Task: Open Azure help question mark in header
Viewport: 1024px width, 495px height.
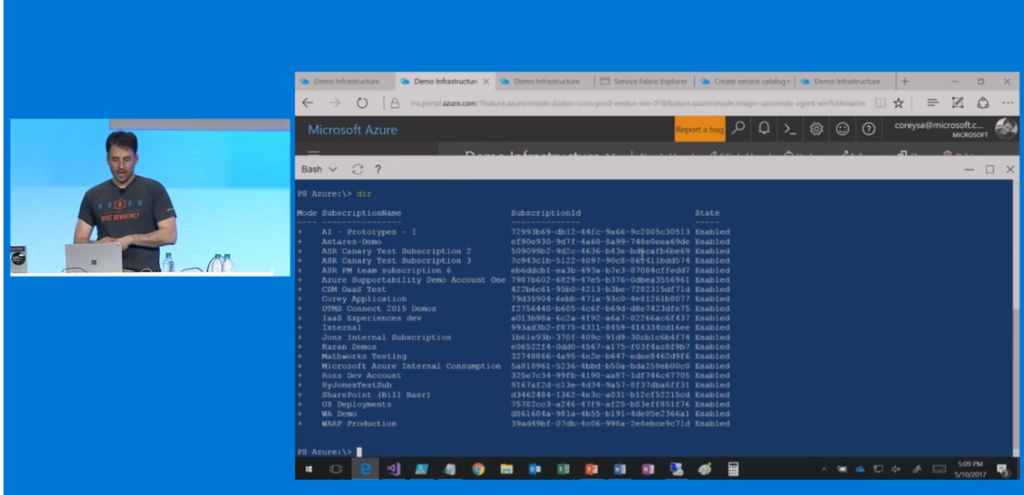Action: [869, 129]
